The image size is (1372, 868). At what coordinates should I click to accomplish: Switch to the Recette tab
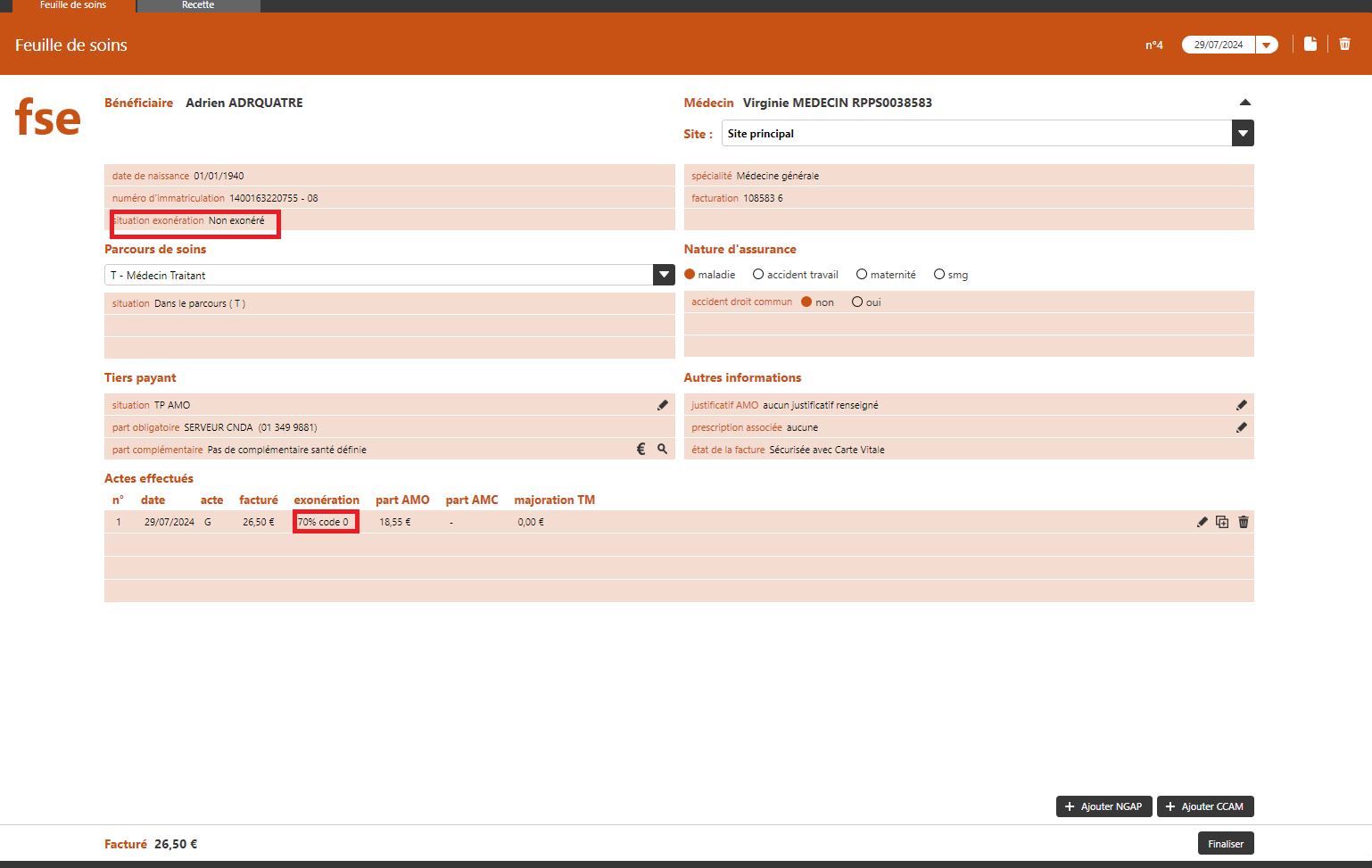[x=198, y=5]
